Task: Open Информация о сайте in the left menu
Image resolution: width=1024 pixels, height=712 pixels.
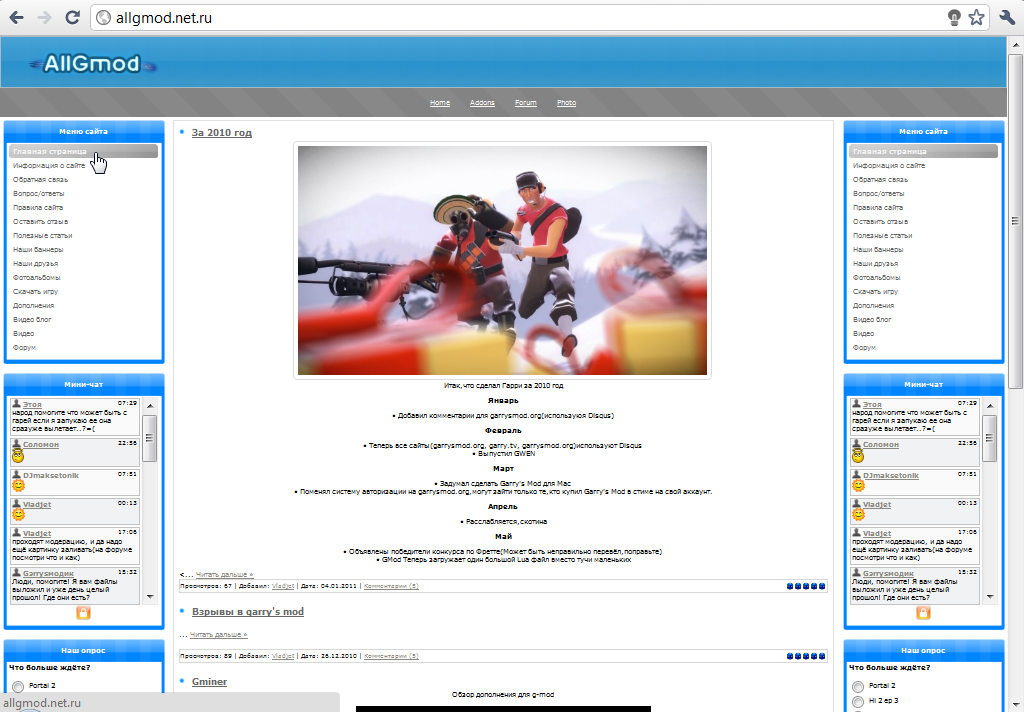Action: coord(49,165)
